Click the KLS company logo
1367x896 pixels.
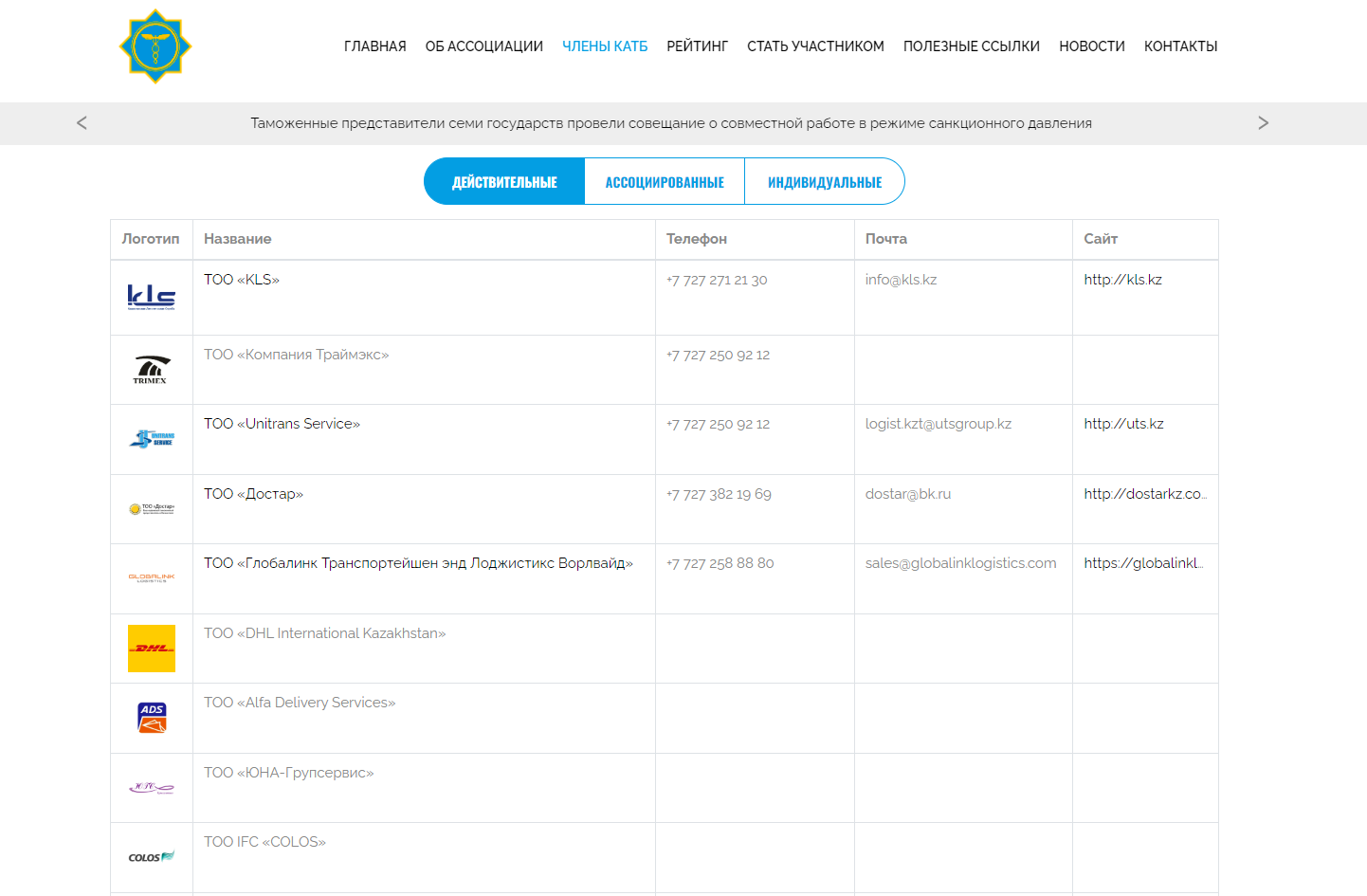pyautogui.click(x=152, y=298)
